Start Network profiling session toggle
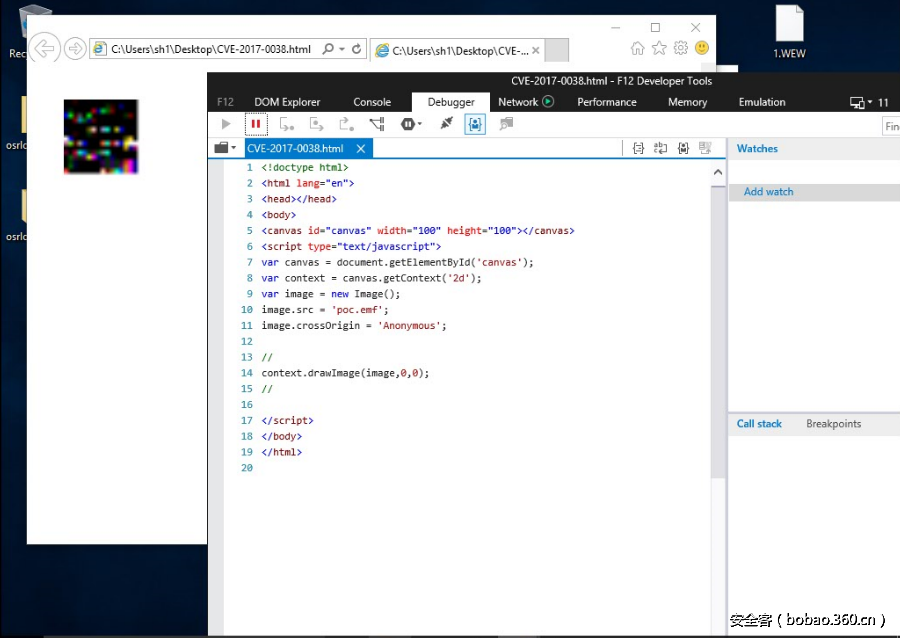900x638 pixels. [x=548, y=102]
